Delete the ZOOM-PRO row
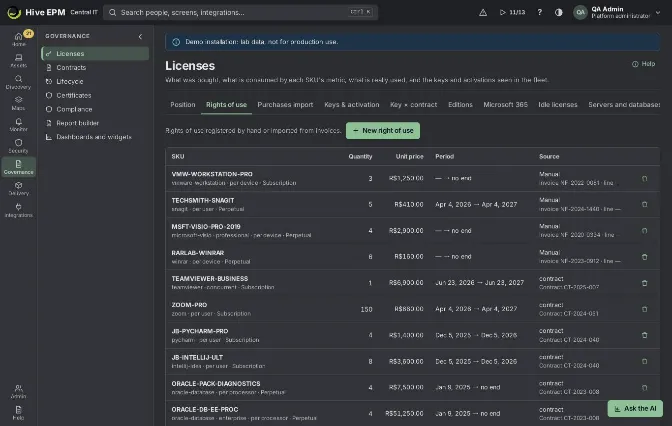Image resolution: width=672 pixels, height=426 pixels. click(644, 309)
